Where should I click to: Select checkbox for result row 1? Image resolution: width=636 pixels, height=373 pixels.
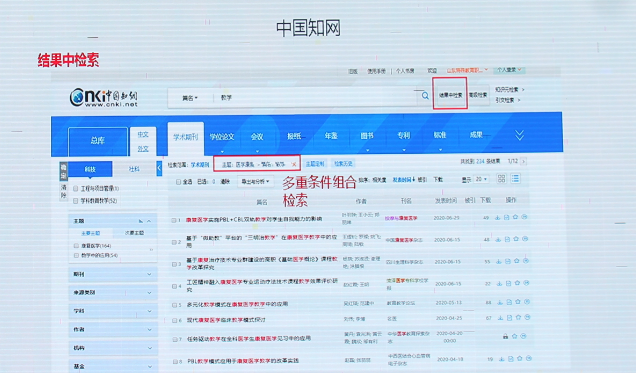[x=174, y=220]
